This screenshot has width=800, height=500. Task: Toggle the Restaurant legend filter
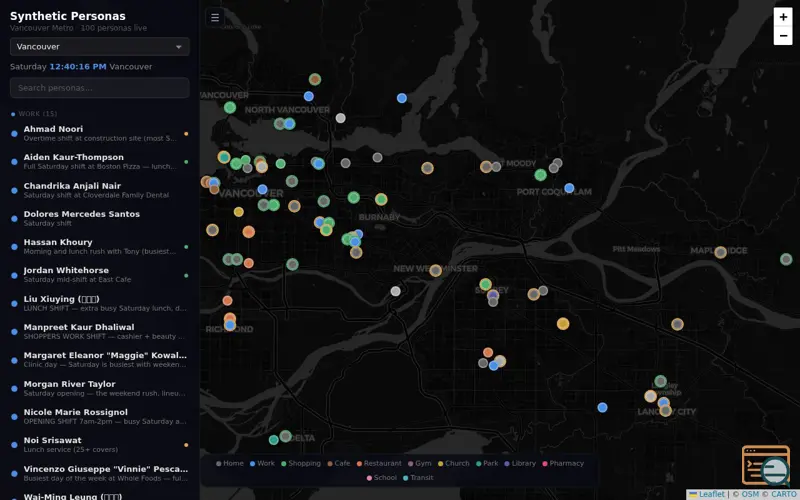(379, 463)
